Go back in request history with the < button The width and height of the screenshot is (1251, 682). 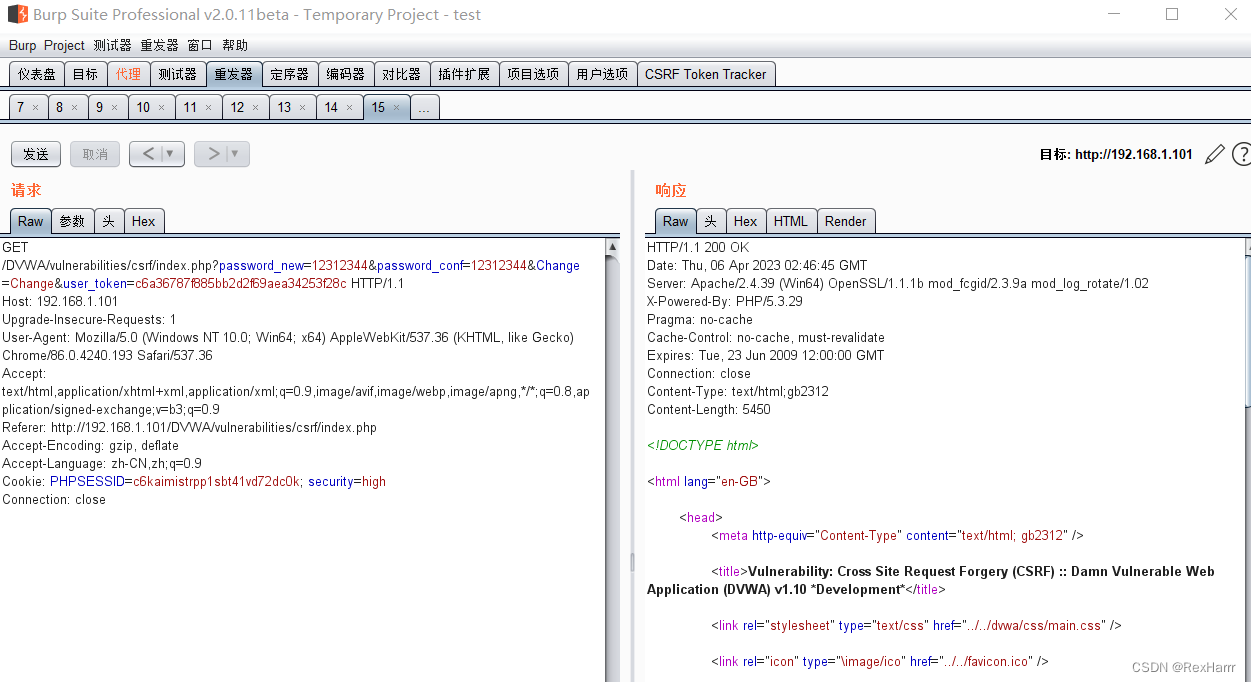coord(148,154)
